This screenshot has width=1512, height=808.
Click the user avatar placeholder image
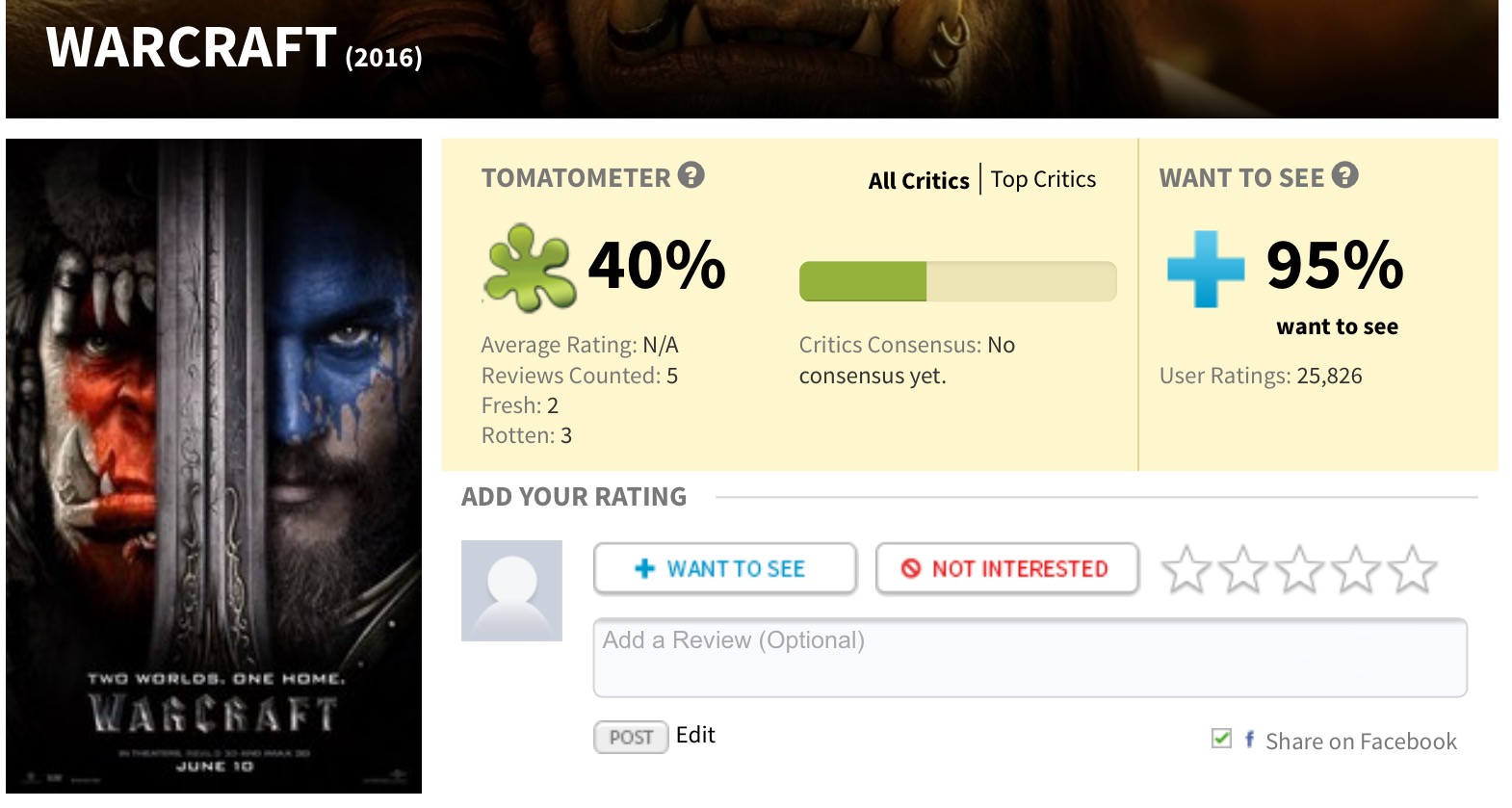point(511,590)
